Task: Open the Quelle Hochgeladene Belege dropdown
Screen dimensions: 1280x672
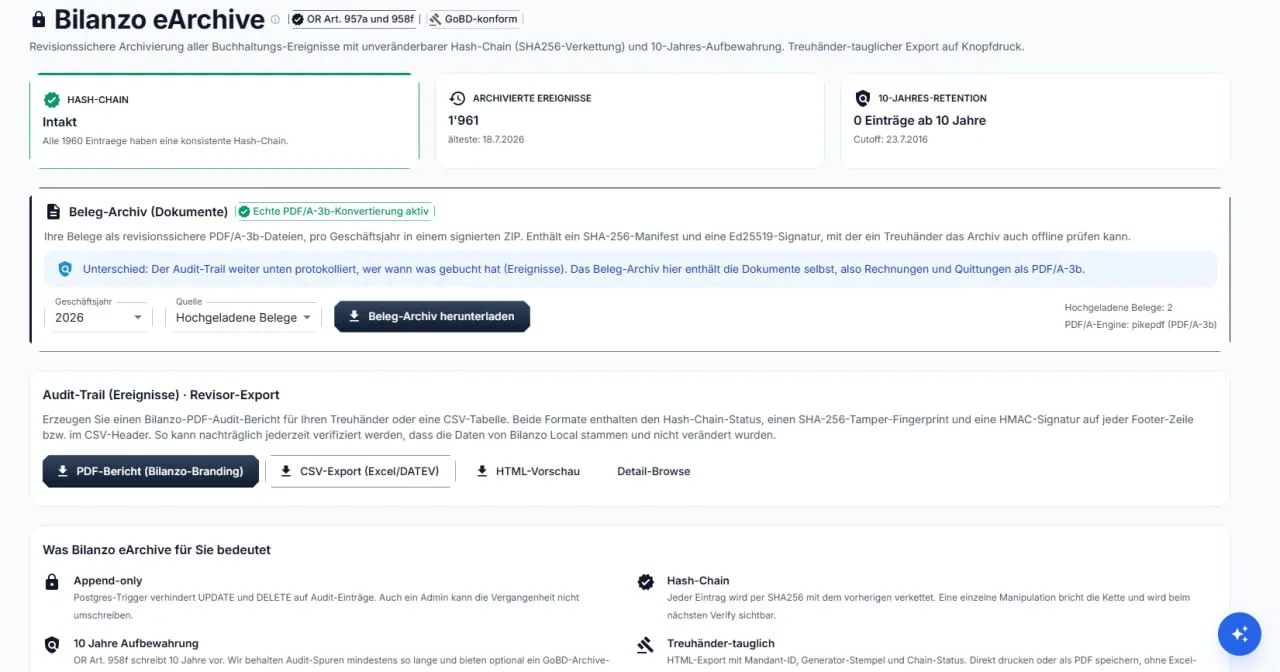Action: [x=245, y=317]
